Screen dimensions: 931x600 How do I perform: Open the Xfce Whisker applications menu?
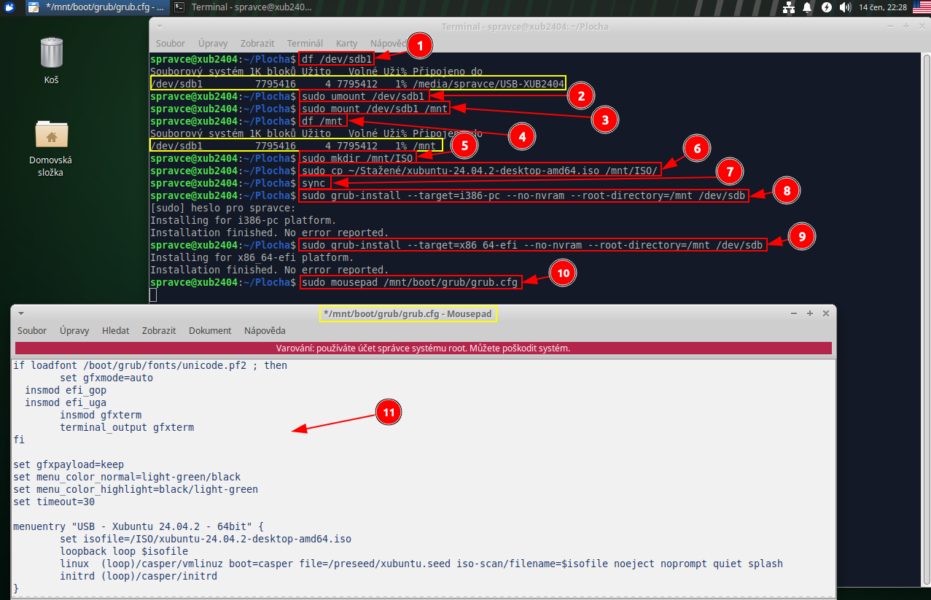pyautogui.click(x=9, y=7)
